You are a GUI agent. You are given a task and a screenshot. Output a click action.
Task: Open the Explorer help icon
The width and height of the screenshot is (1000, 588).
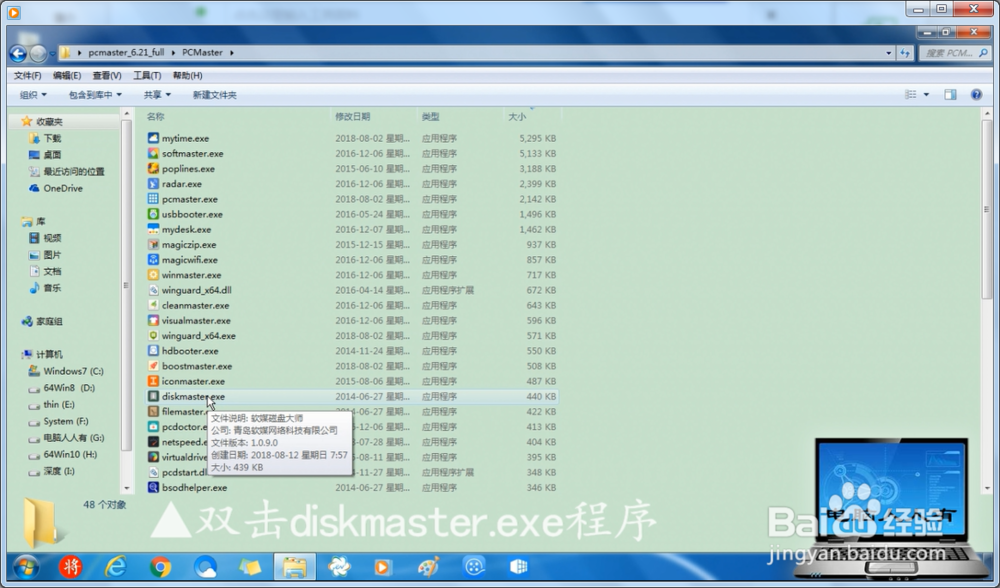[x=976, y=94]
